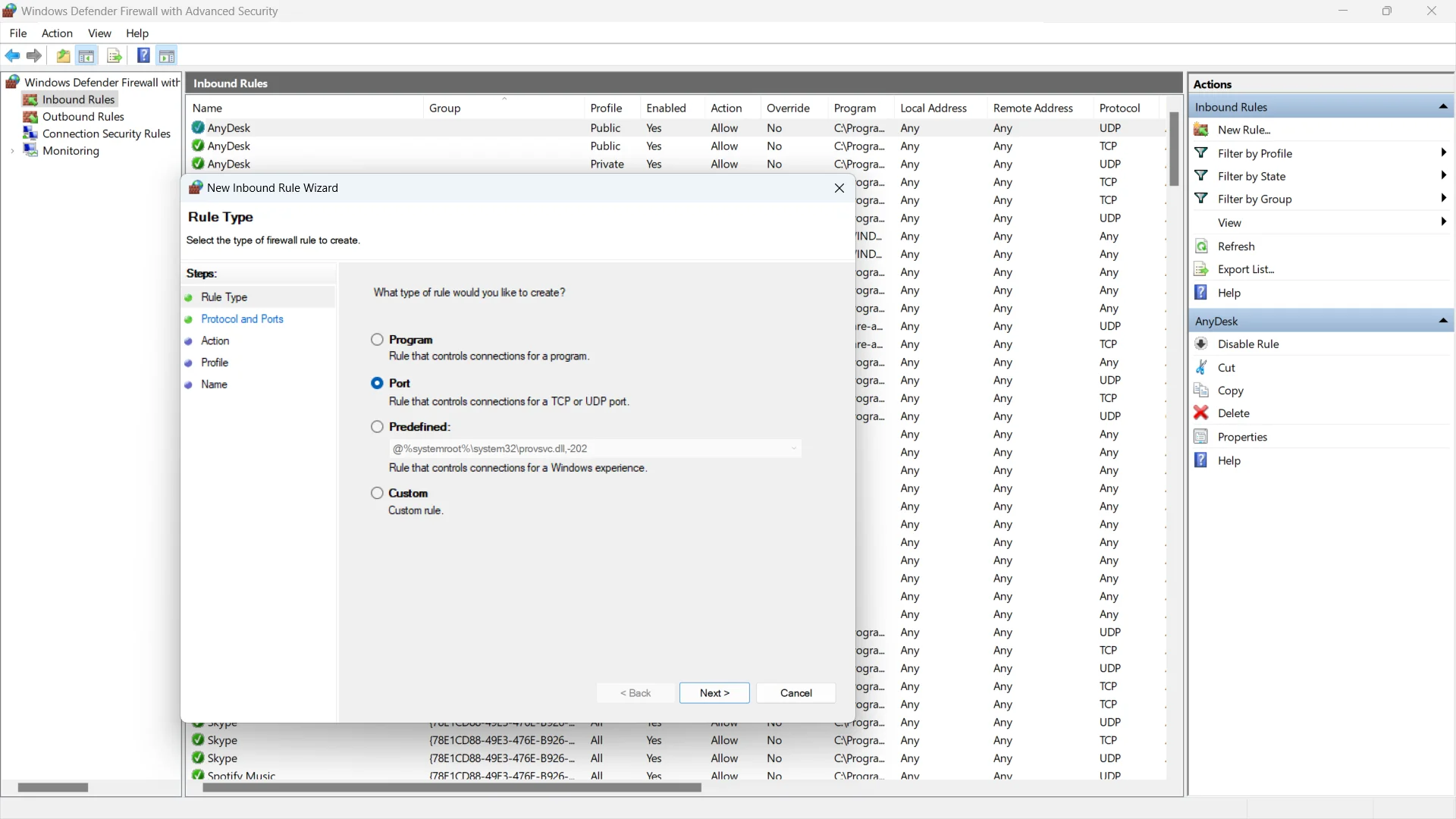Viewport: 1456px width, 819px height.
Task: Toggle the Show/Hide Action Pane icon
Action: tap(167, 55)
